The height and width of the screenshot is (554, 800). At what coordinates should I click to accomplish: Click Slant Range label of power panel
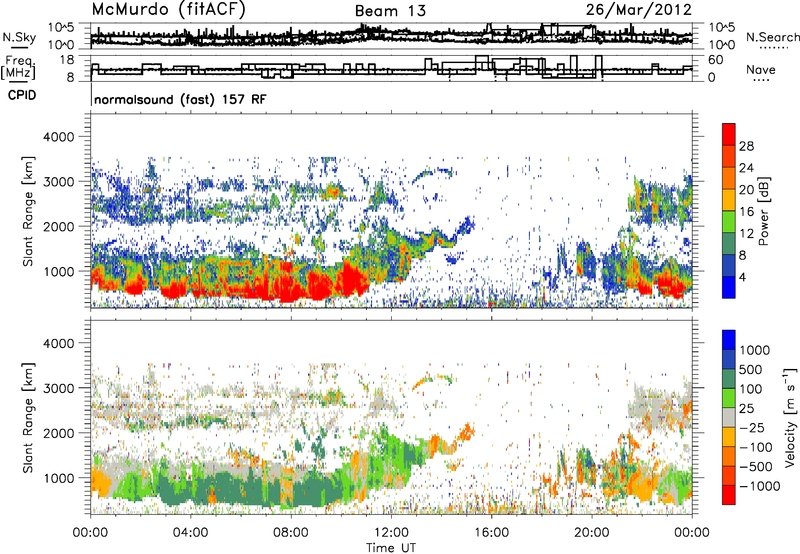click(28, 211)
